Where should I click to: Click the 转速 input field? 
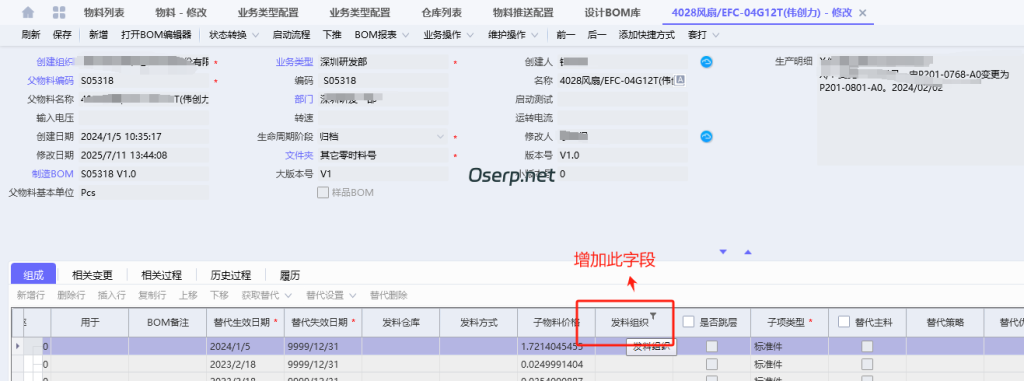click(383, 118)
